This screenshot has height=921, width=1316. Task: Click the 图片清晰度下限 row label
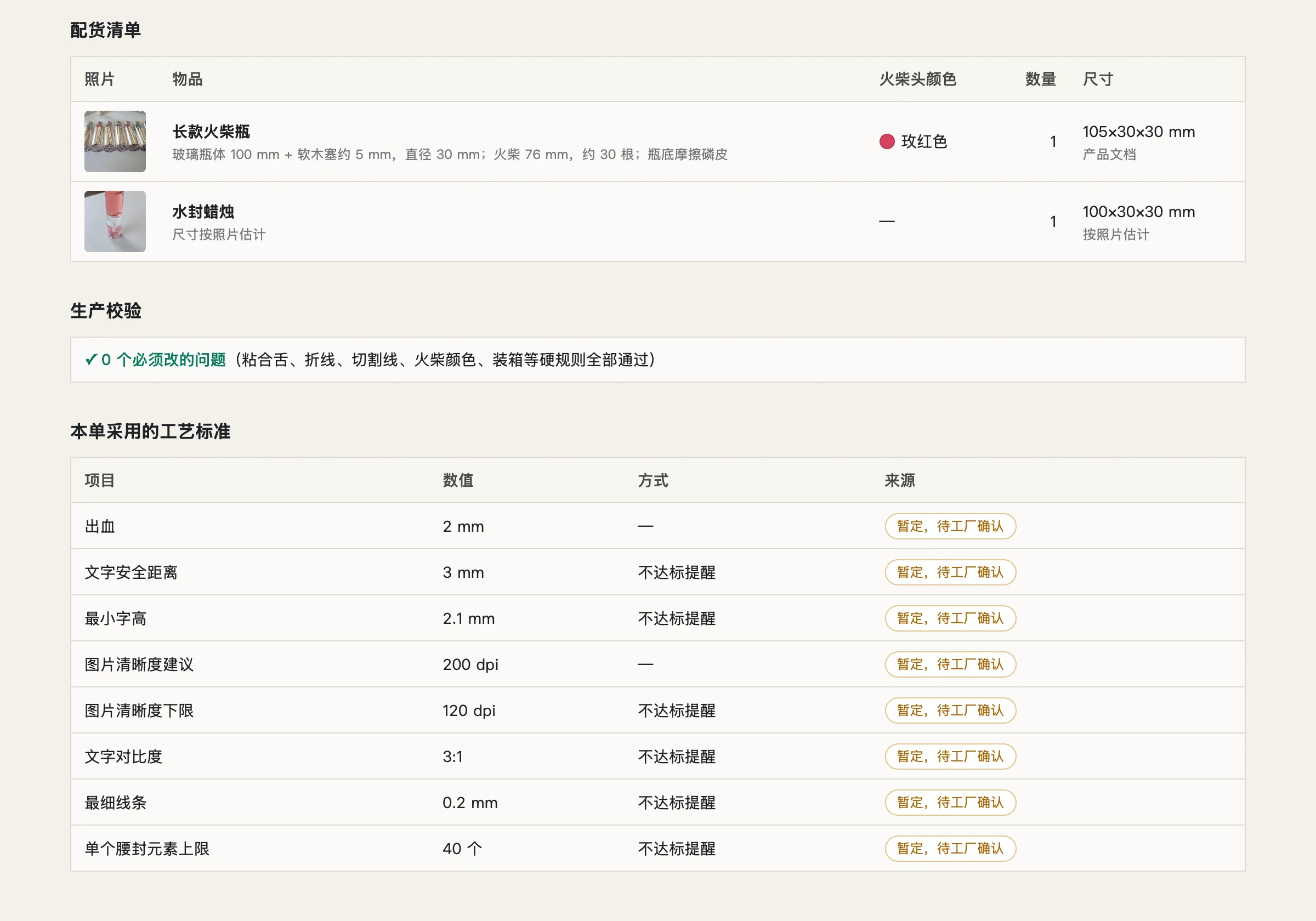tap(139, 710)
